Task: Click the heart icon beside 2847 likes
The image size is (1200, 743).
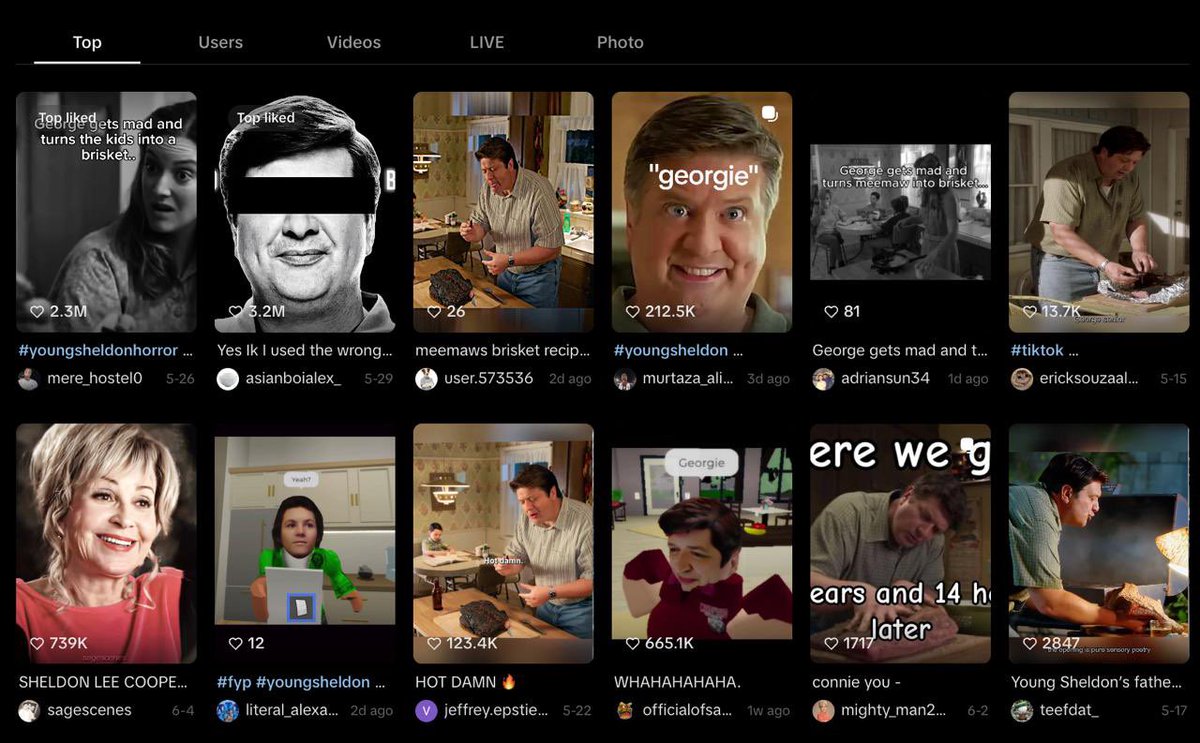Action: click(x=1029, y=643)
